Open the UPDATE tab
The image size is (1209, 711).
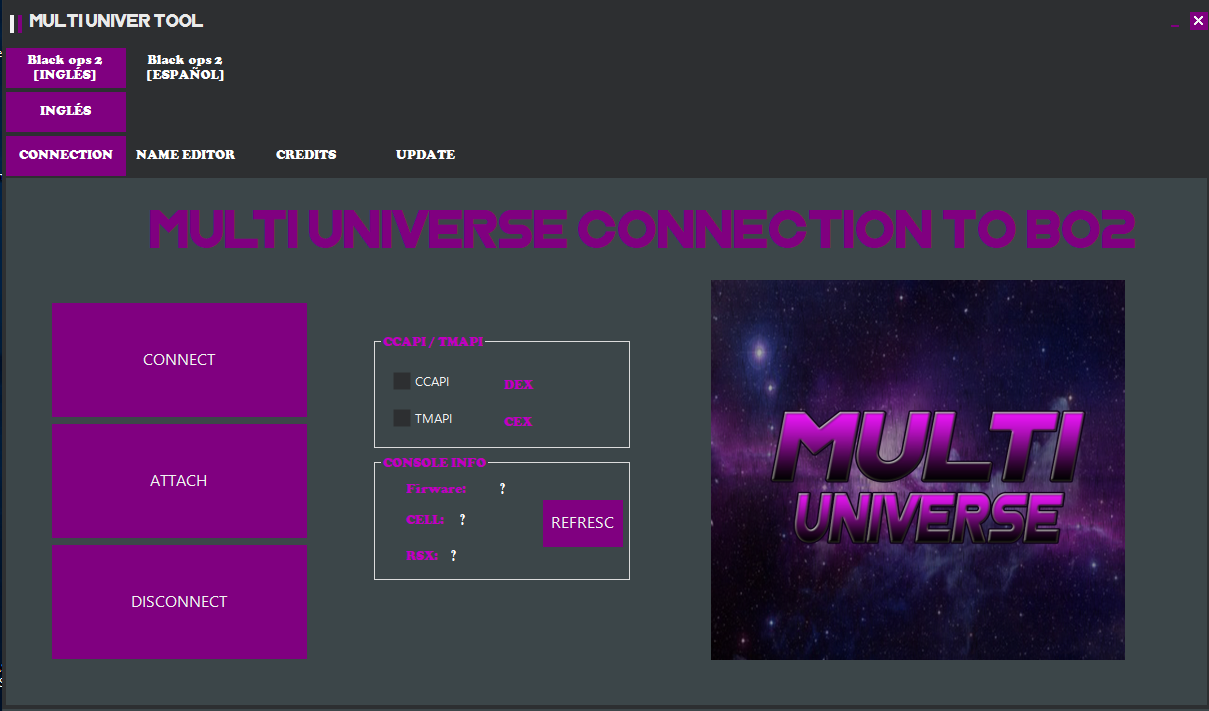coord(426,155)
